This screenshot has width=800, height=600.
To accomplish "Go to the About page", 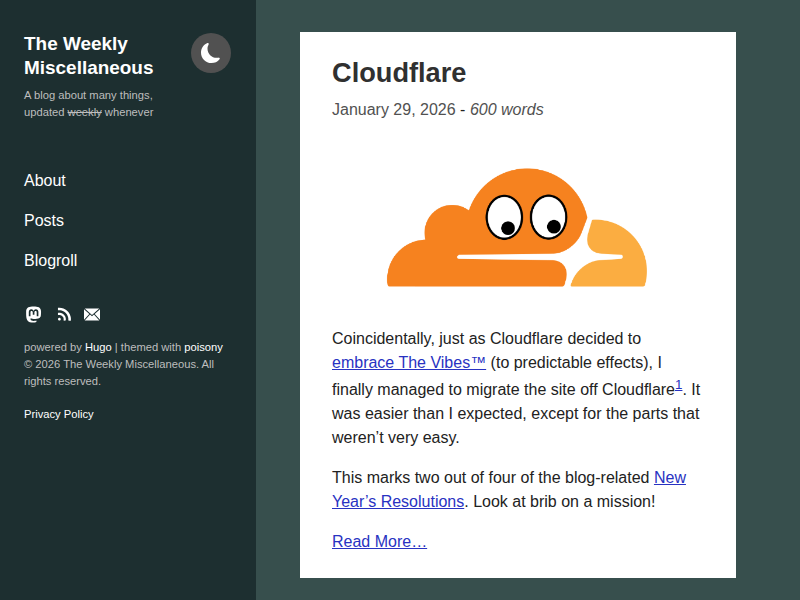I will (45, 180).
